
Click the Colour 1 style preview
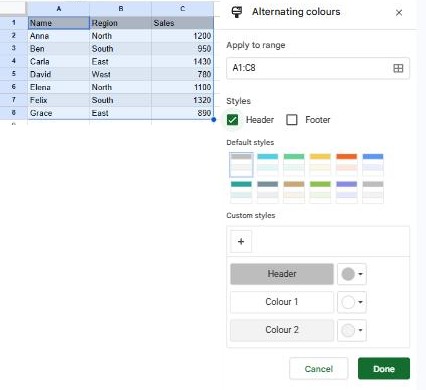282,302
